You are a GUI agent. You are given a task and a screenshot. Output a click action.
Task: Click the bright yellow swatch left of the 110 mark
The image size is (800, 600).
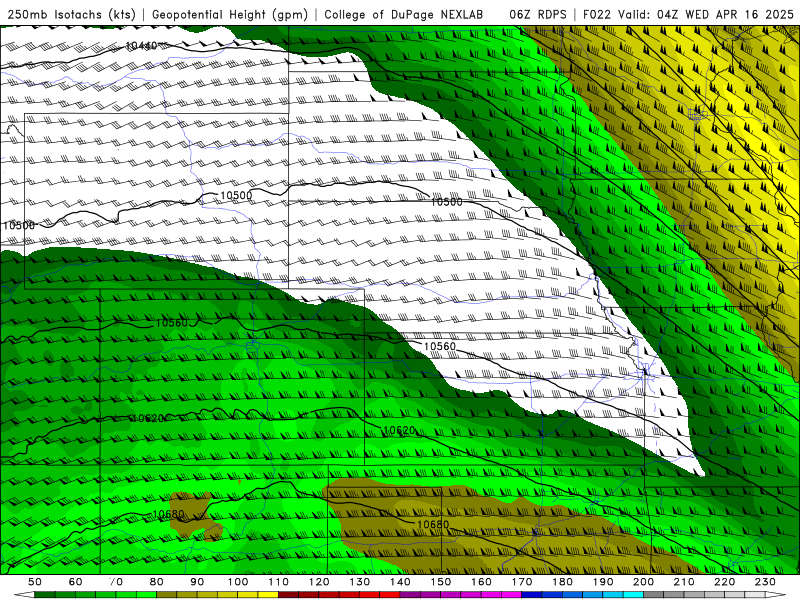[x=268, y=595]
